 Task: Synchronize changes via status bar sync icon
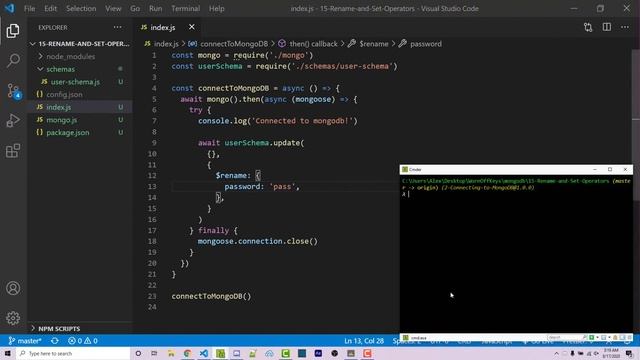coord(55,340)
